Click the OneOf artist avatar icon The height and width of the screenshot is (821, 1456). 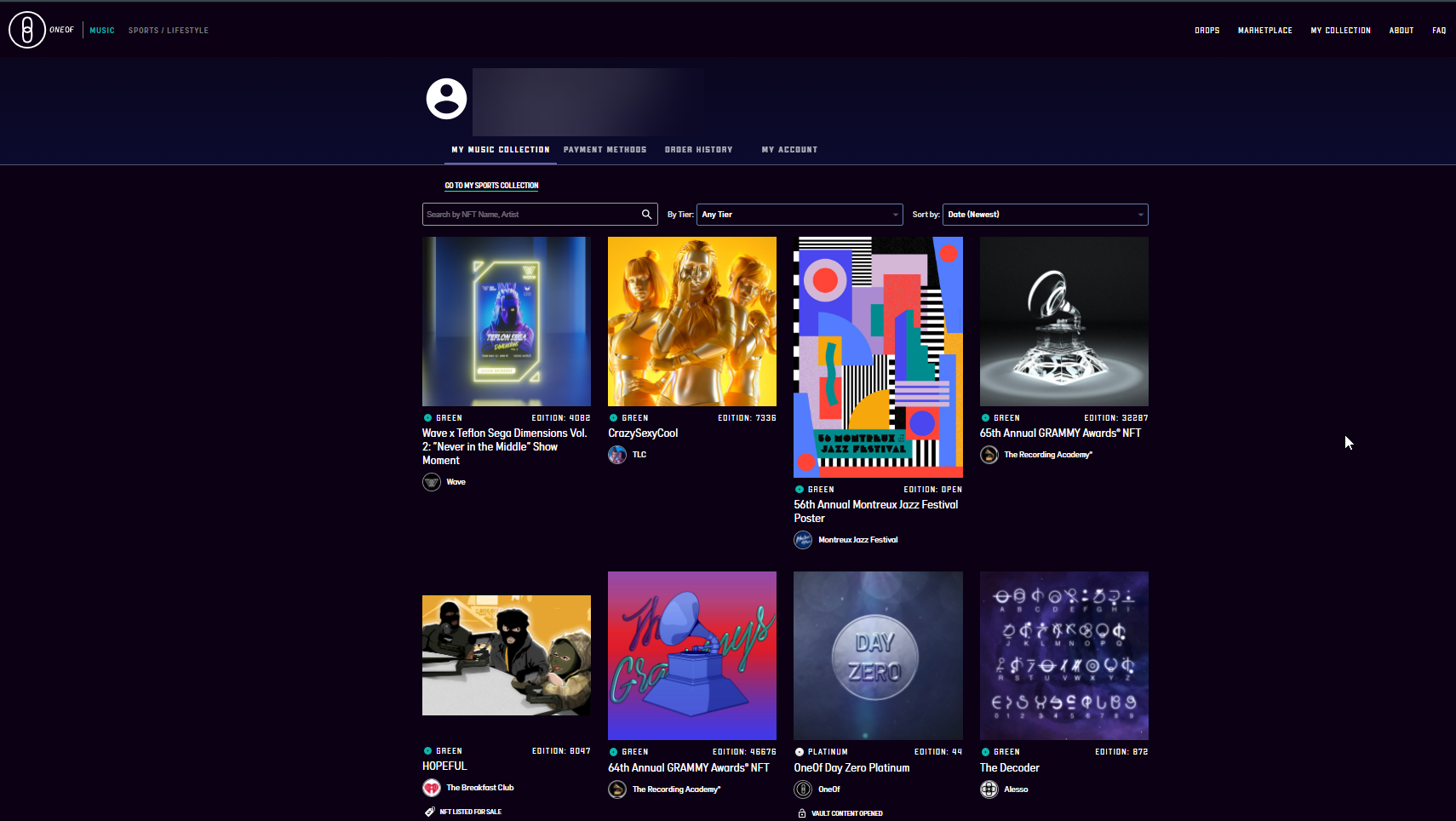pyautogui.click(x=803, y=789)
